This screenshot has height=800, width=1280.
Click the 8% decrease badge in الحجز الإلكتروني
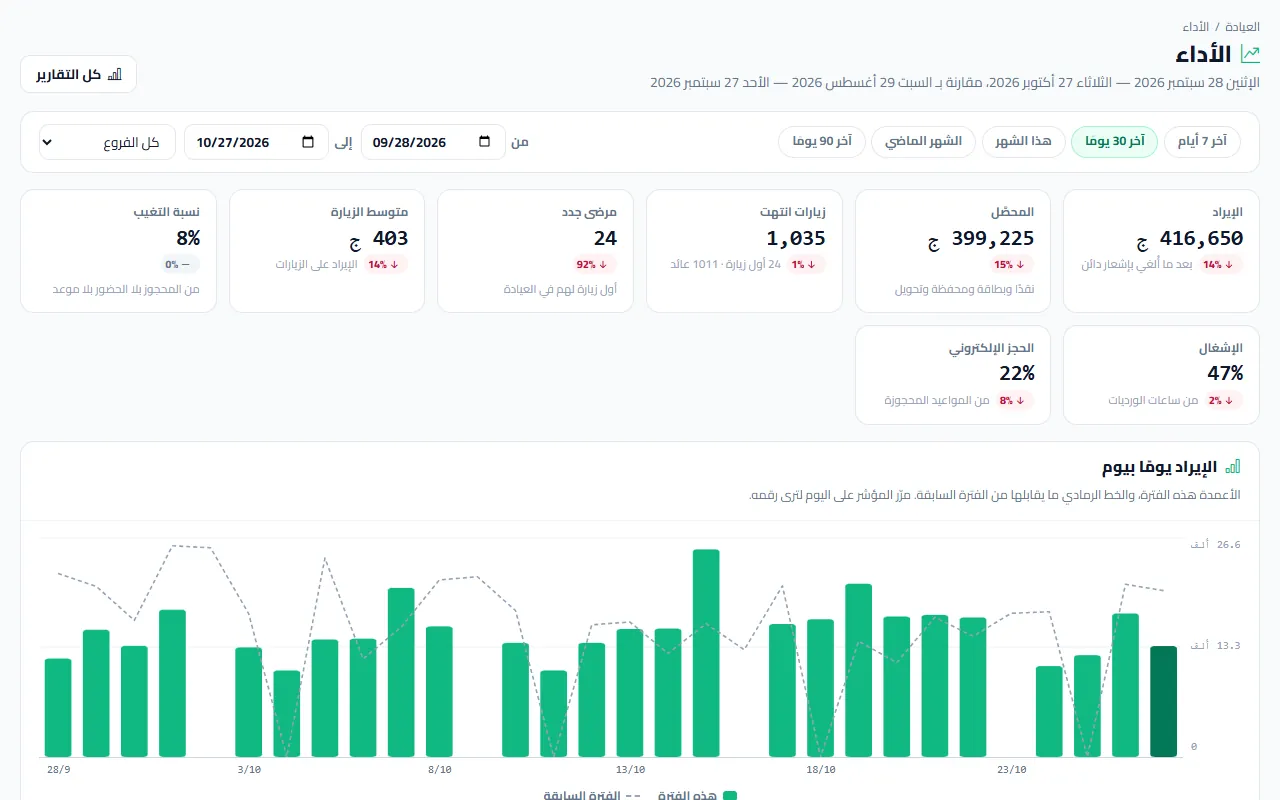coord(1014,400)
